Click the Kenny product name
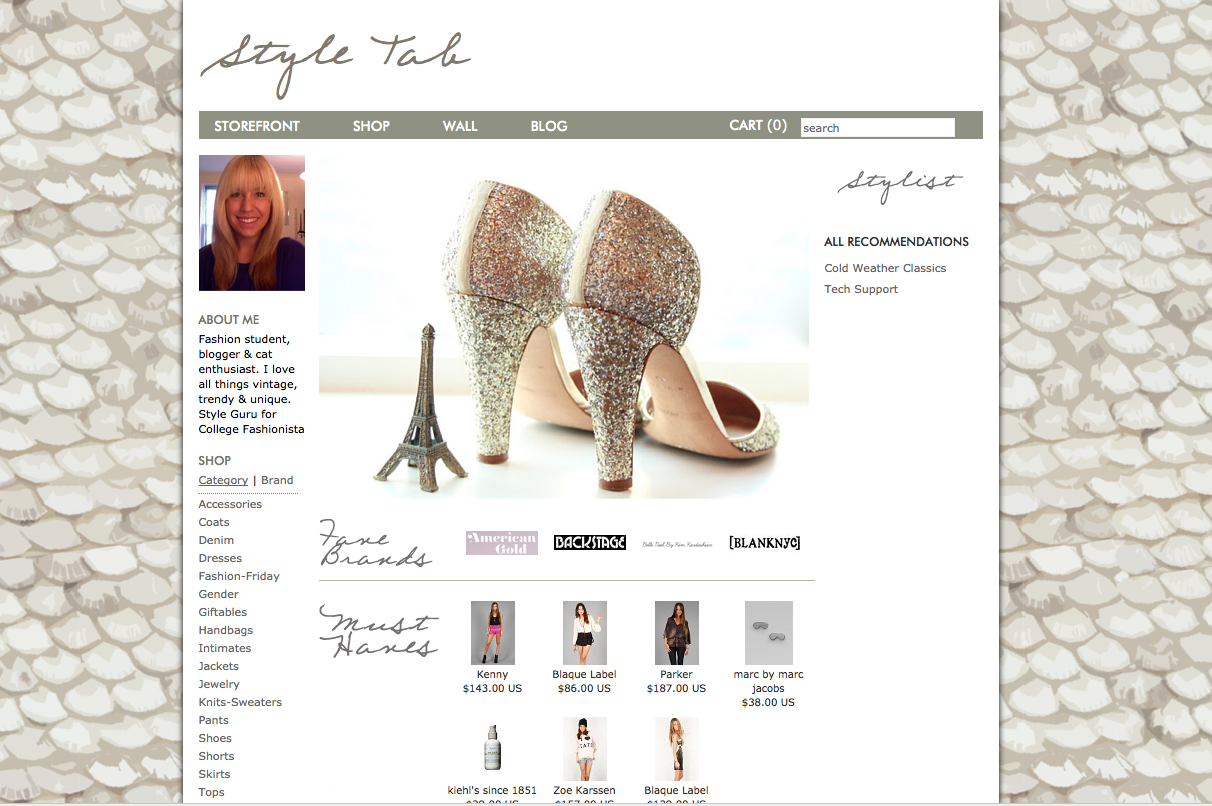Screen dimensions: 1212x806 coord(492,674)
